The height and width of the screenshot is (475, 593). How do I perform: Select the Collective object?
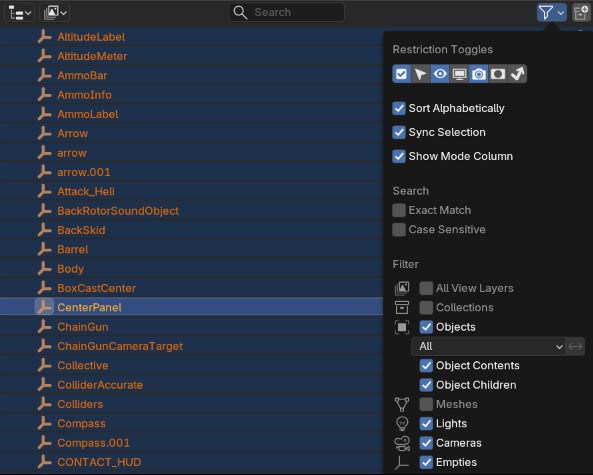point(83,365)
